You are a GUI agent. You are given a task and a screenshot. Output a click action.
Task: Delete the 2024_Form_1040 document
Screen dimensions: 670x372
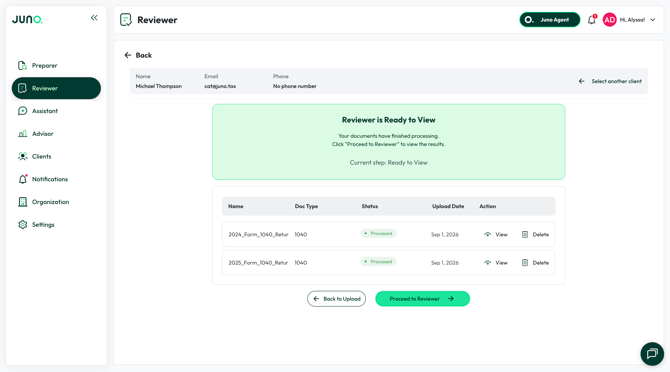coord(535,234)
